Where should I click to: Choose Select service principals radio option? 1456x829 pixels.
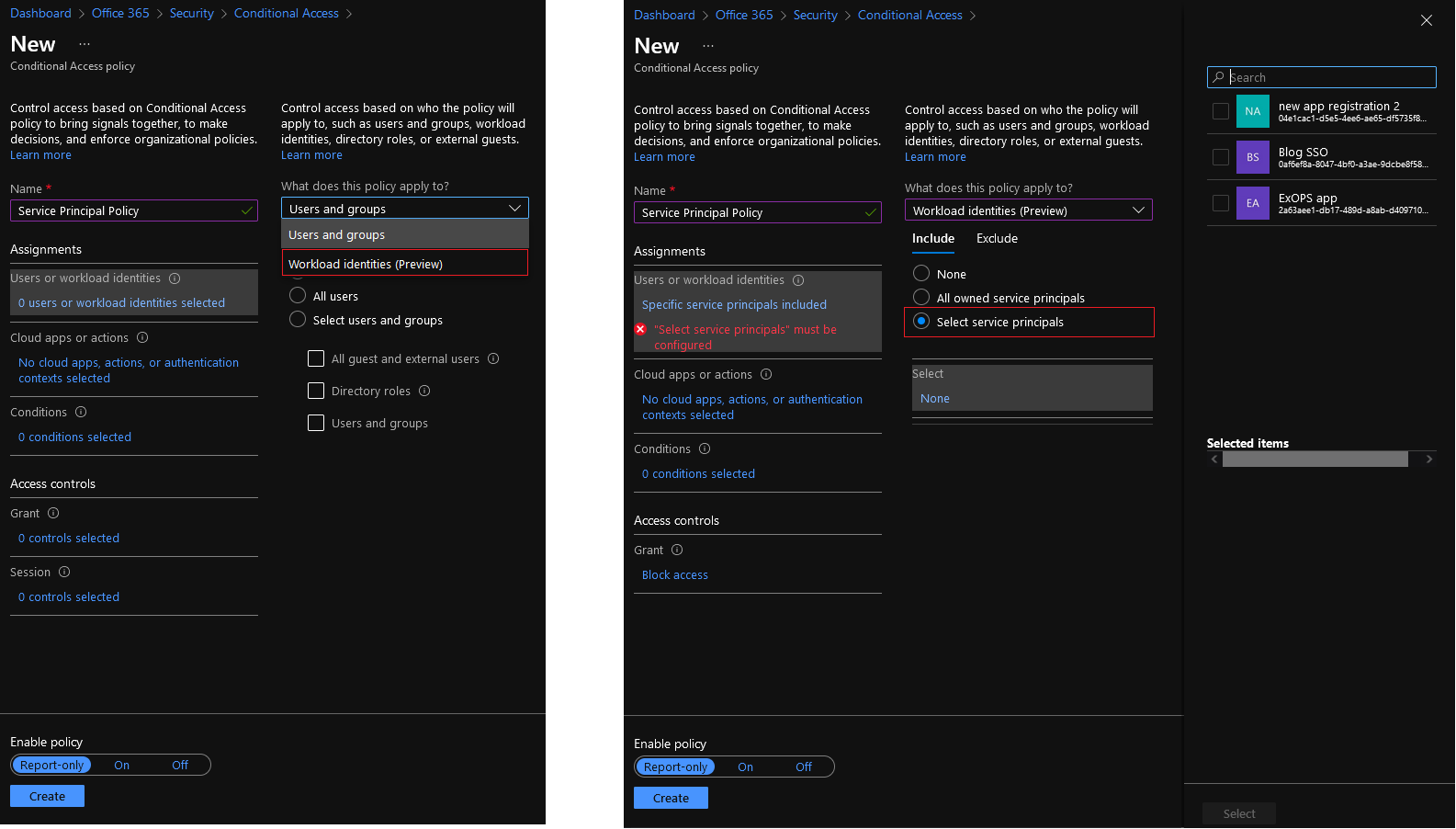(921, 322)
